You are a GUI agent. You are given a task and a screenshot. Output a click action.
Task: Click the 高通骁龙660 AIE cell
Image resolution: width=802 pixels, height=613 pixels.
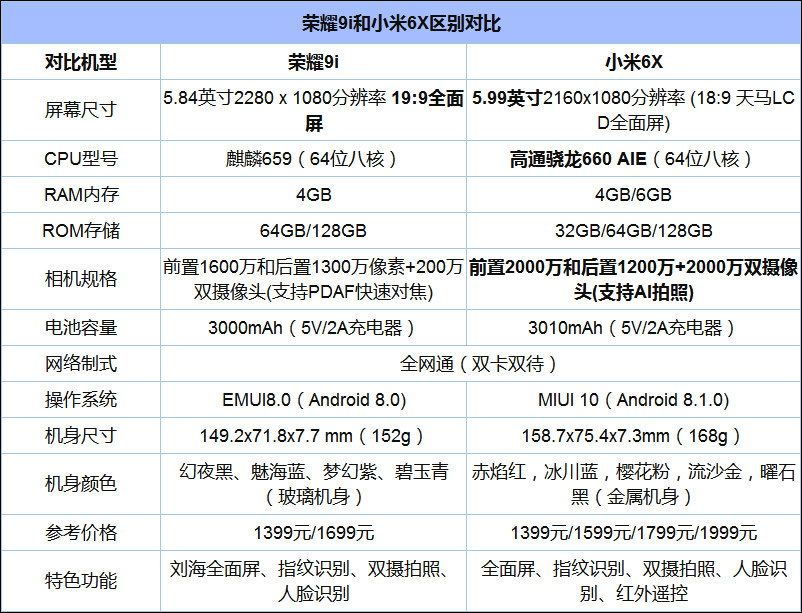click(x=633, y=159)
